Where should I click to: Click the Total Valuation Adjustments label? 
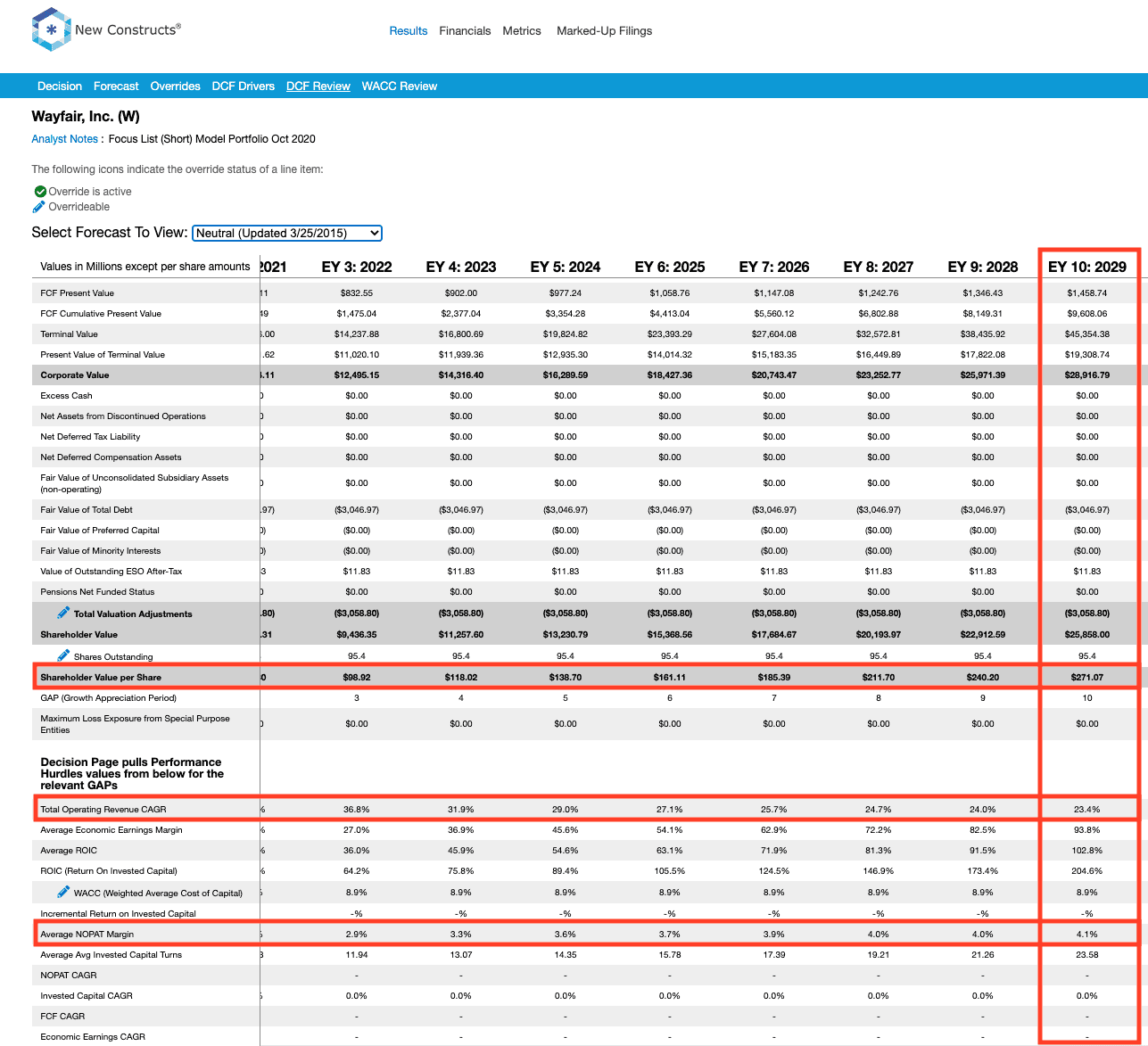(x=133, y=614)
